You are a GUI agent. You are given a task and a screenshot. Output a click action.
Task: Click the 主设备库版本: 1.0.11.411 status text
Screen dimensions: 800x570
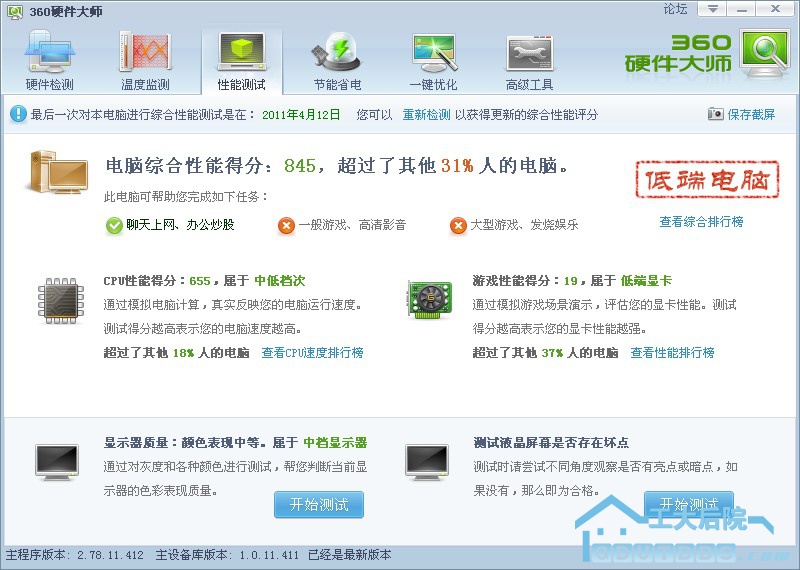click(227, 555)
